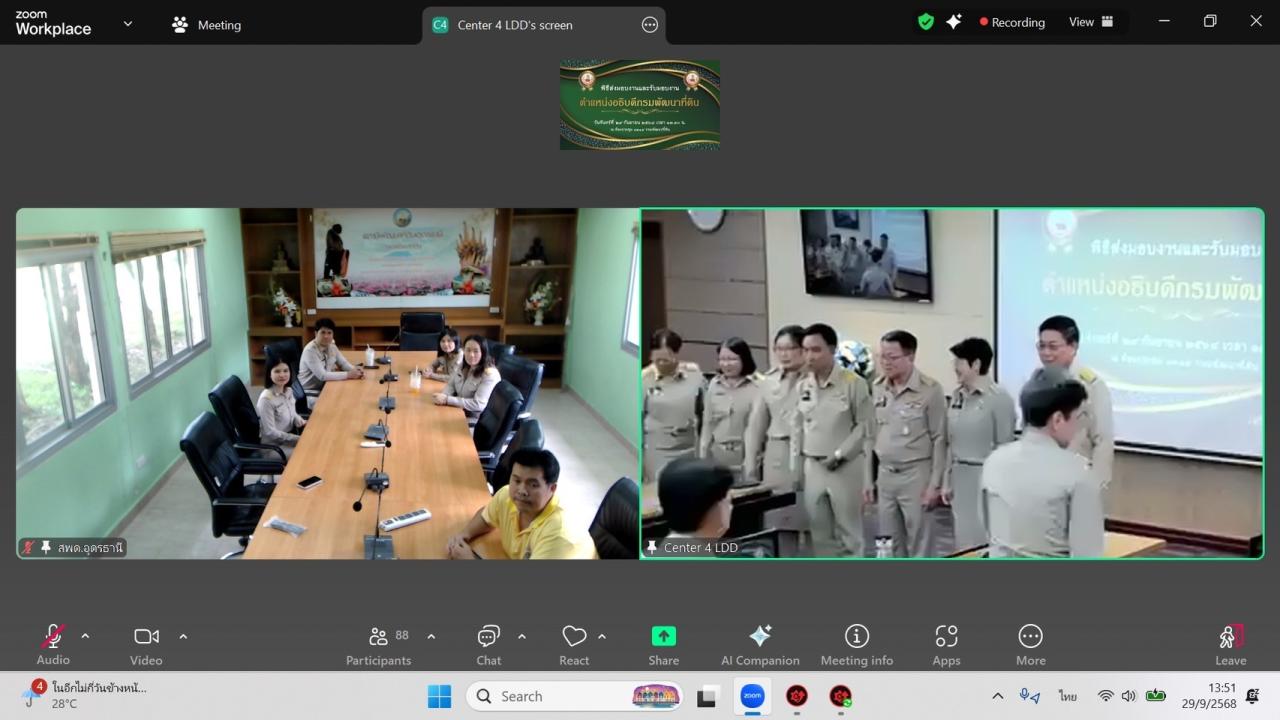This screenshot has width=1280, height=720.
Task: Click the green encryption shield icon
Action: [926, 22]
